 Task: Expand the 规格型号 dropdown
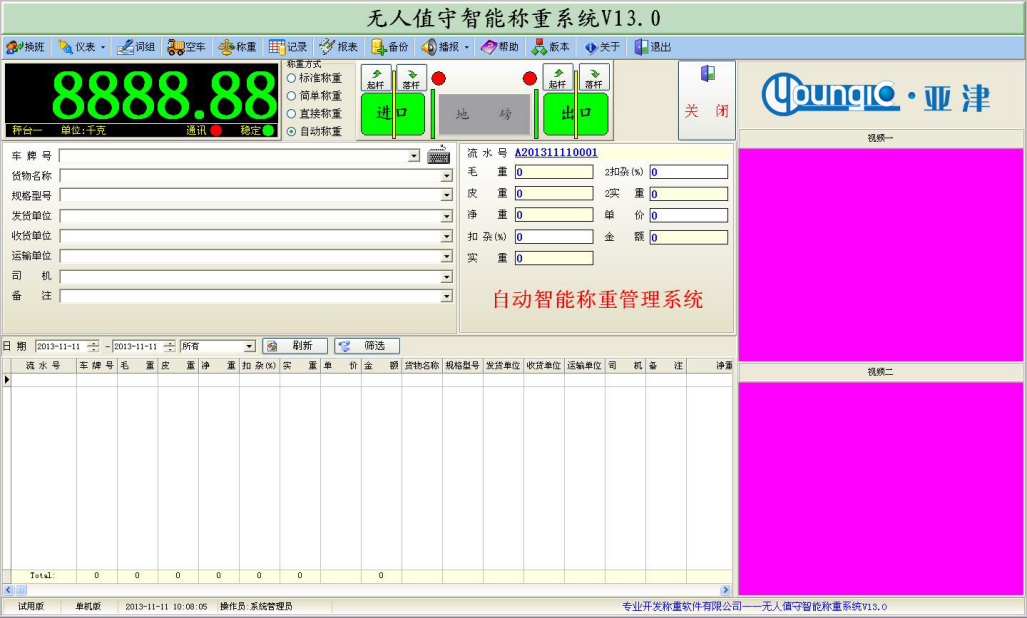tap(446, 195)
